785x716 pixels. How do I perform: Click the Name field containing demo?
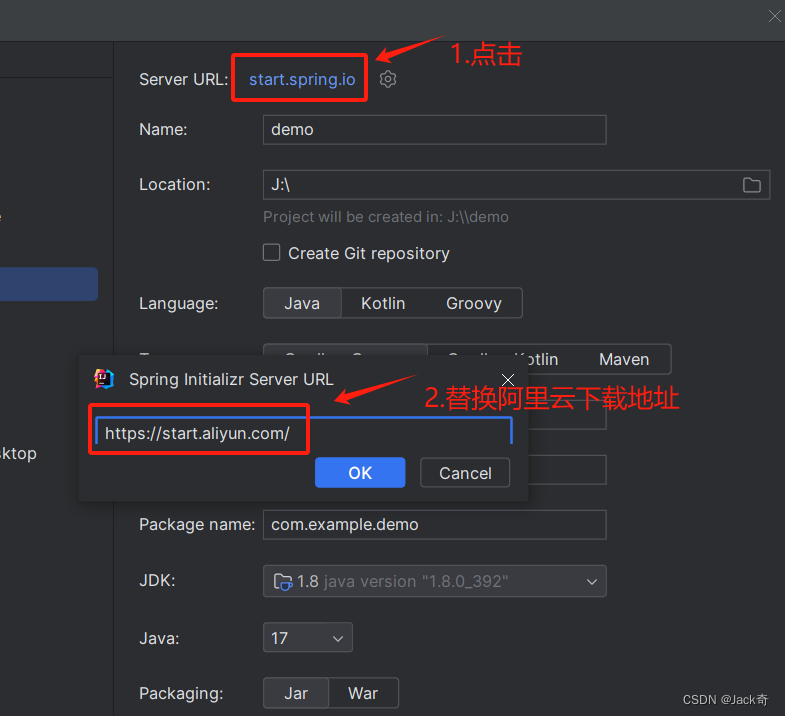point(435,130)
